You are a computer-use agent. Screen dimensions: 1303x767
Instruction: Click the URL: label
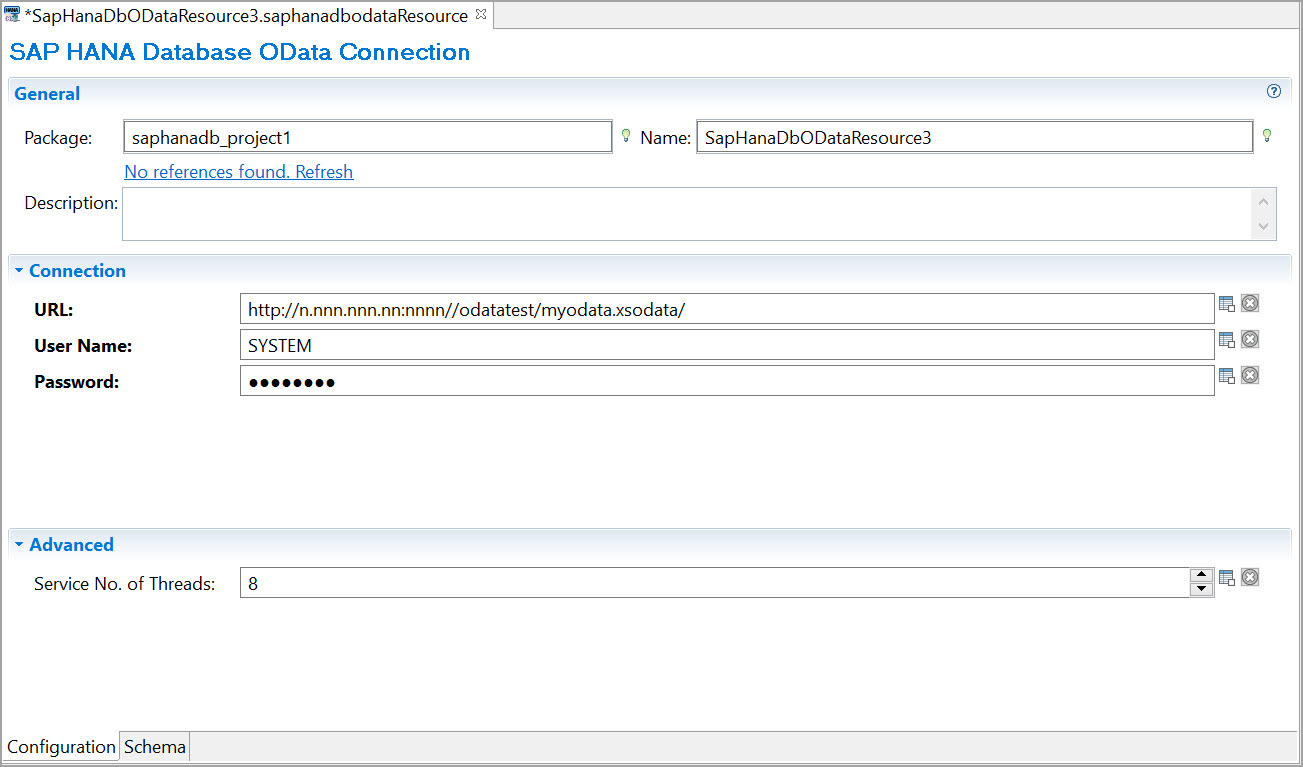[x=54, y=309]
